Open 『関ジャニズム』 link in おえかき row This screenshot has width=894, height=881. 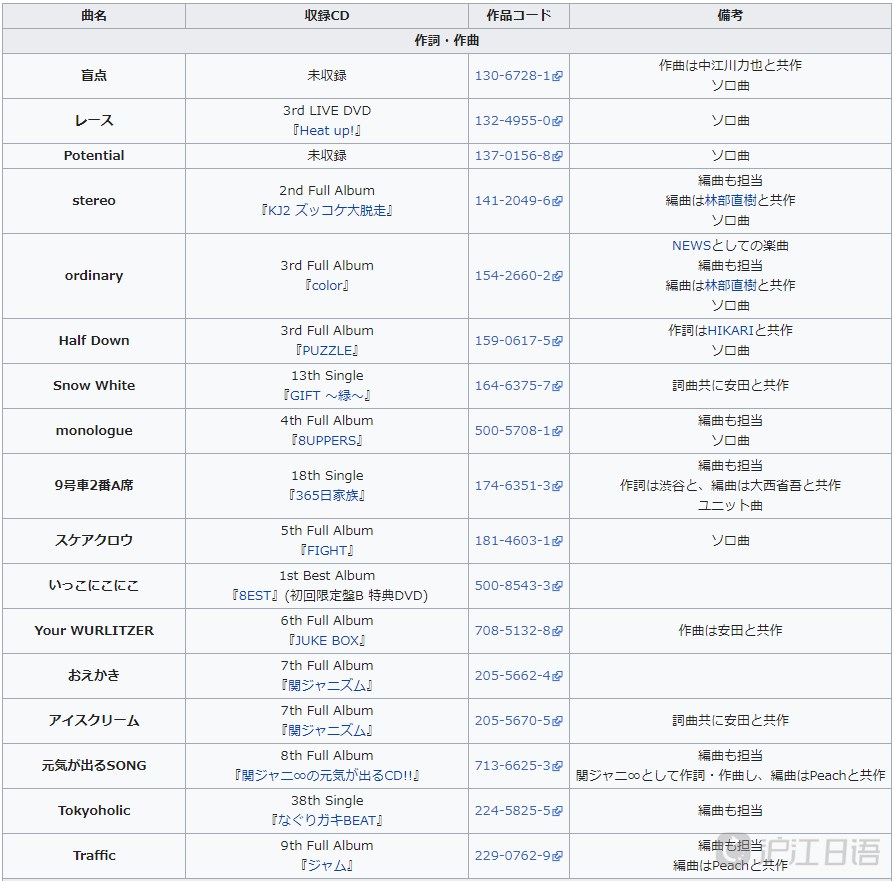coord(327,685)
